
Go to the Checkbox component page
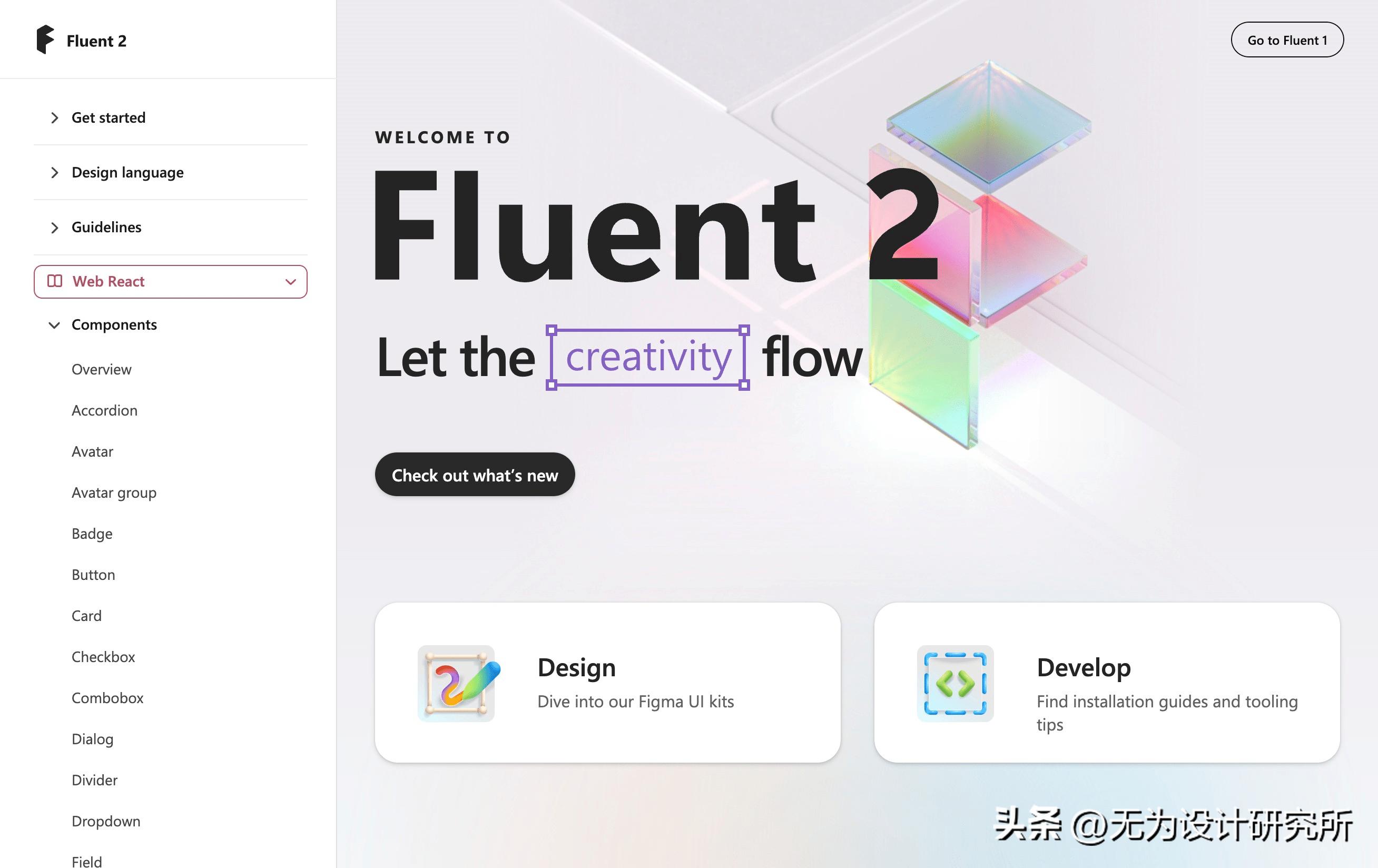(103, 657)
